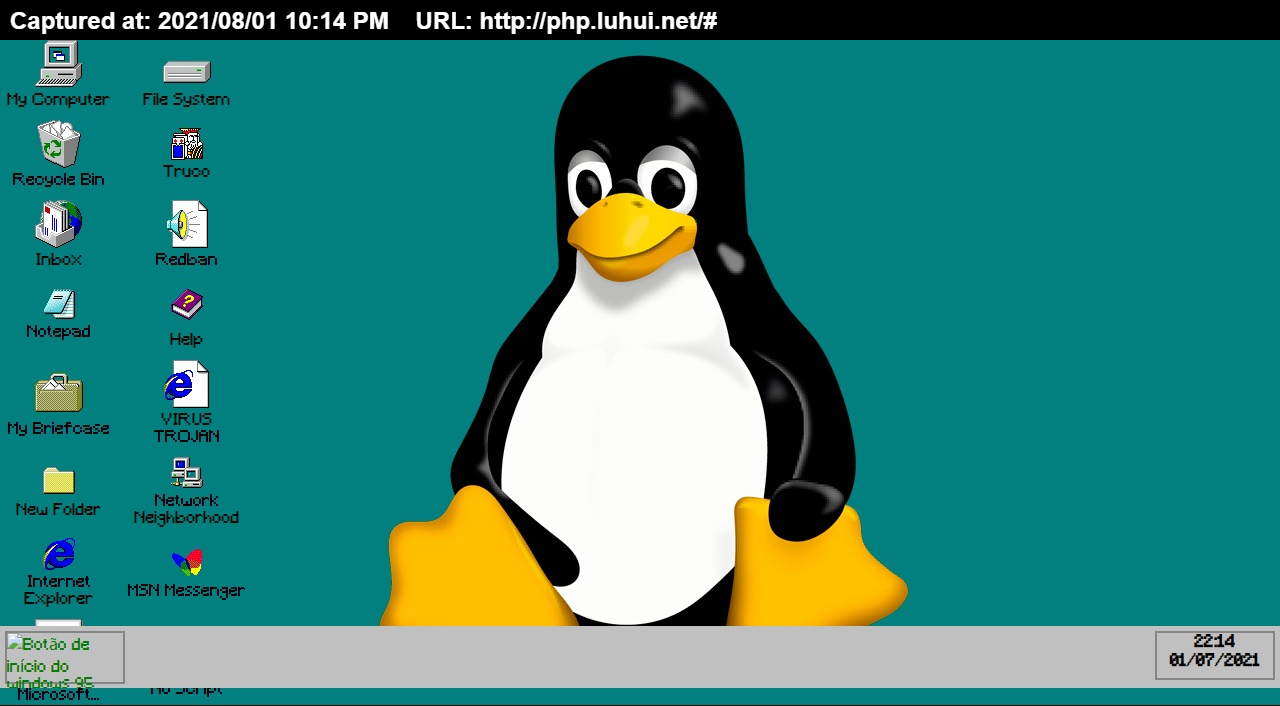Click the taskbar clock showing 22:14
This screenshot has height=706, width=1280.
1214,642
